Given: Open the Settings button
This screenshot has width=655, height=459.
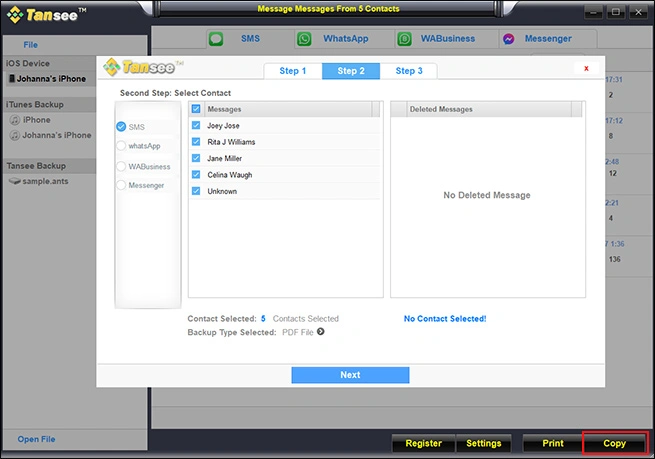Looking at the screenshot, I should coord(484,443).
